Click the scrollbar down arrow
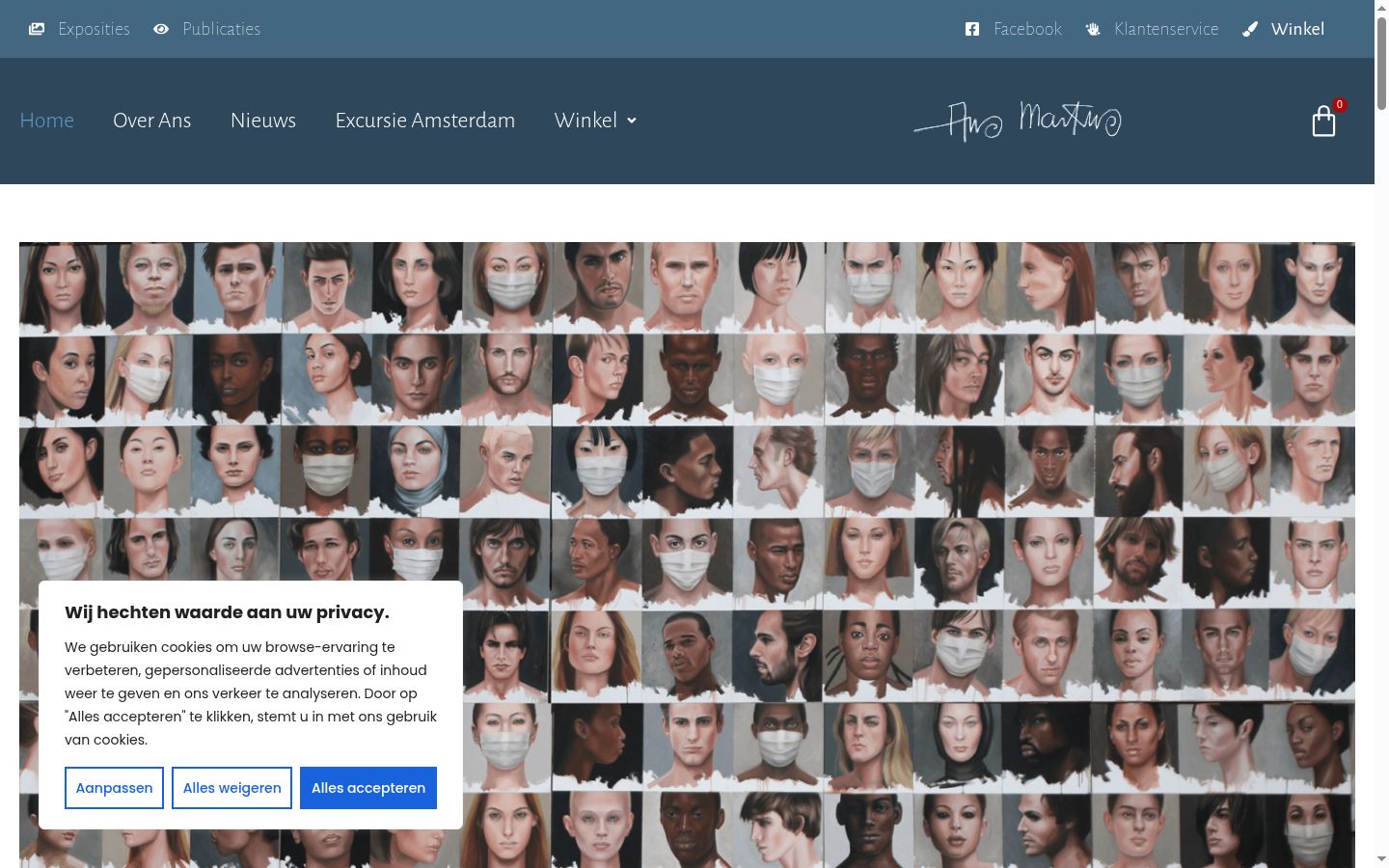Viewport: 1389px width, 868px height. tap(1381, 858)
